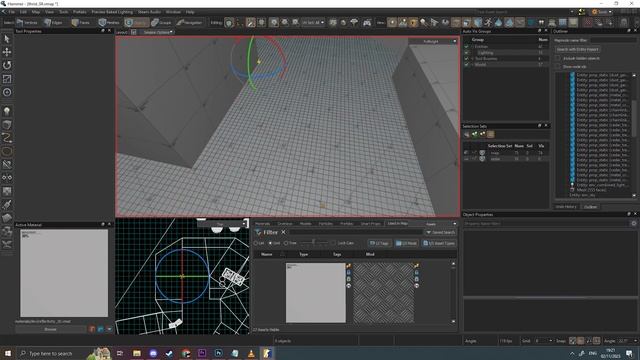Switch to the Materials tab
The image size is (640, 360).
tap(262, 224)
